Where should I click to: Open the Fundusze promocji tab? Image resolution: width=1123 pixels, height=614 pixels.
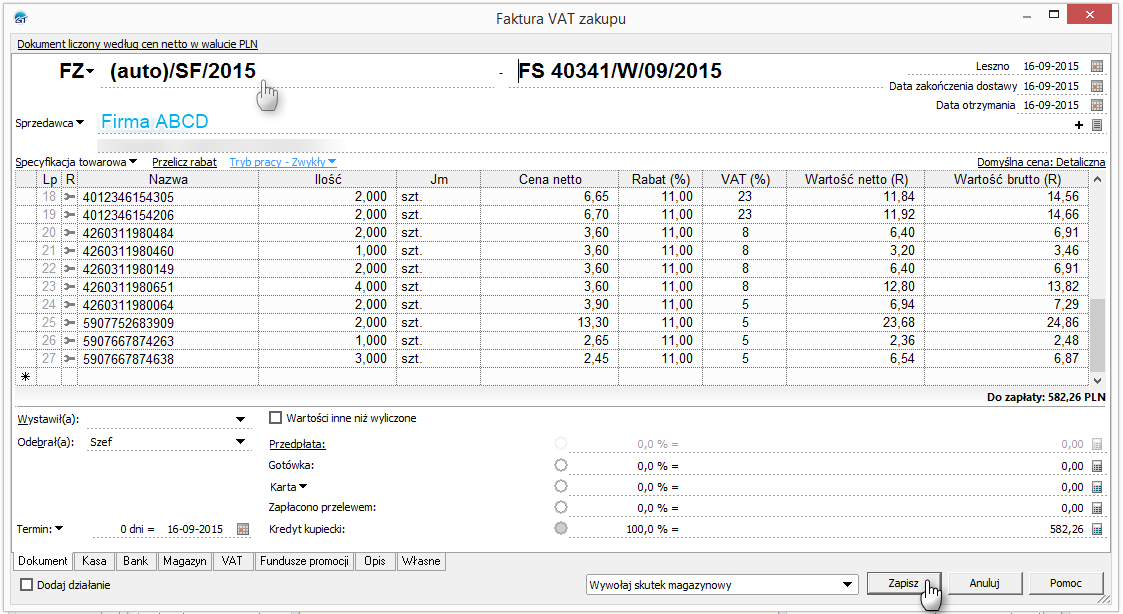pos(304,561)
